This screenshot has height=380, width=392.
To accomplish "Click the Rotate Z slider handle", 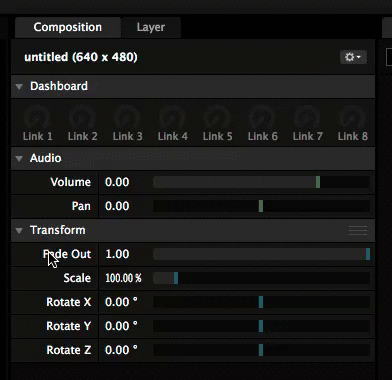I will coord(261,350).
